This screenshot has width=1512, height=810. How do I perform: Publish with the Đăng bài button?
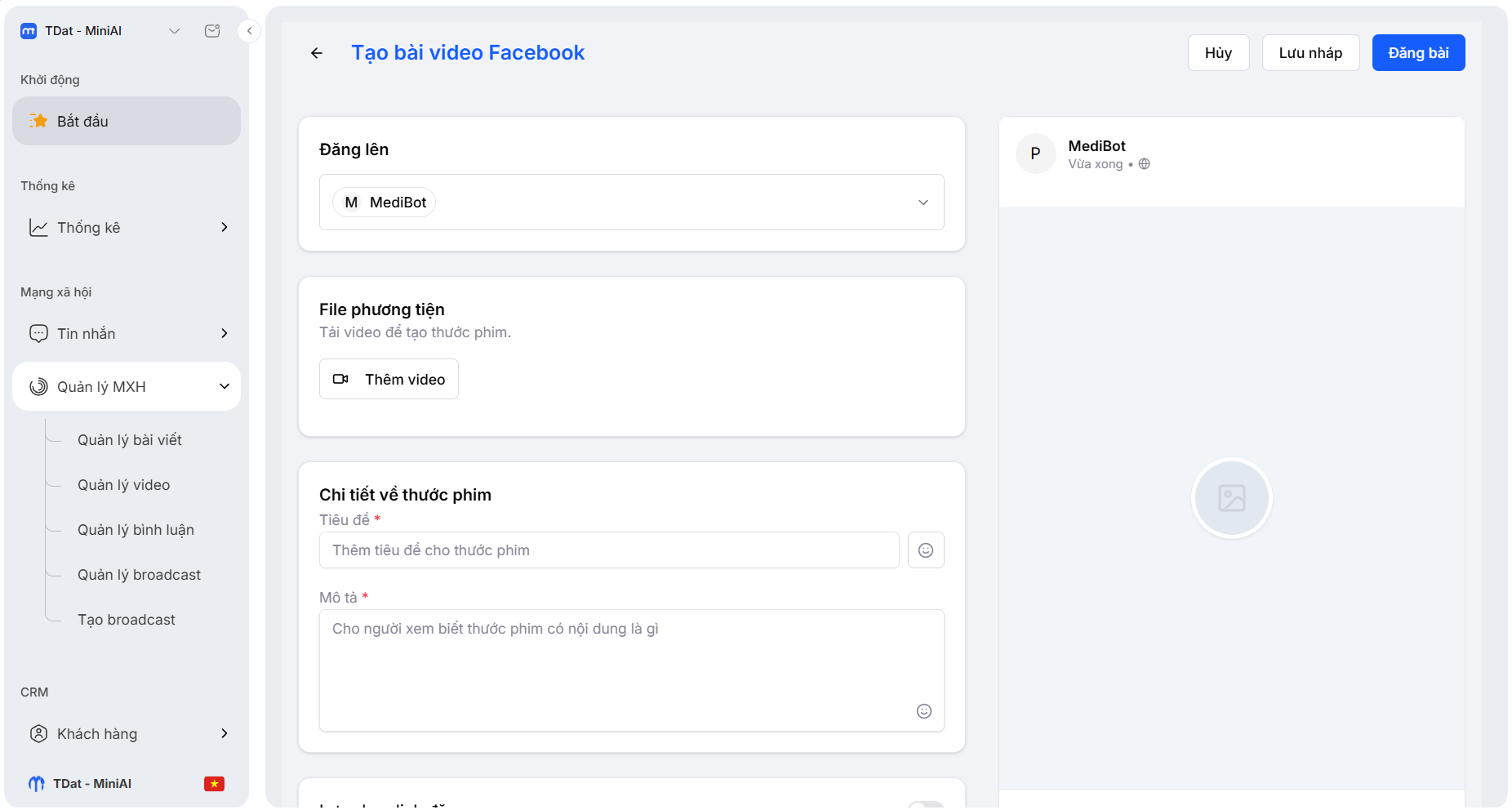(x=1418, y=53)
